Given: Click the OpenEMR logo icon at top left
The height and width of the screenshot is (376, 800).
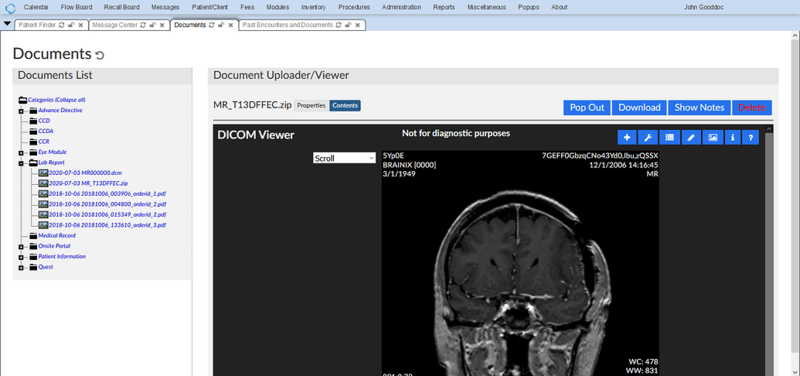Looking at the screenshot, I should (10, 8).
